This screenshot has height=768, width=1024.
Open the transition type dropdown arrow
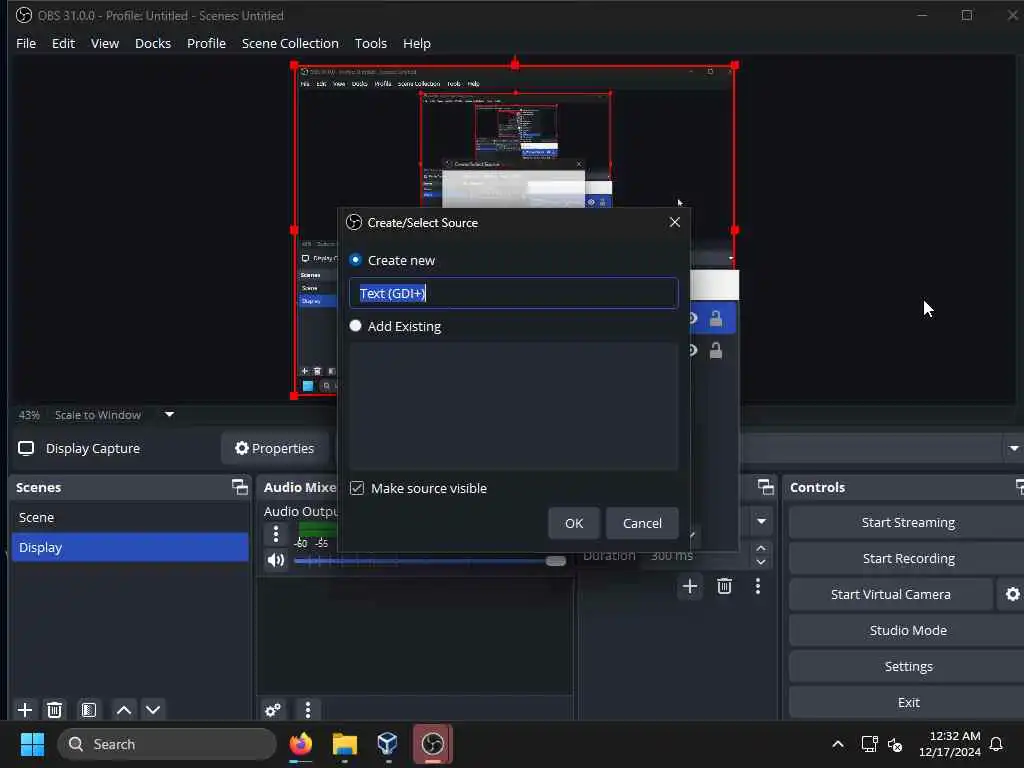[761, 521]
